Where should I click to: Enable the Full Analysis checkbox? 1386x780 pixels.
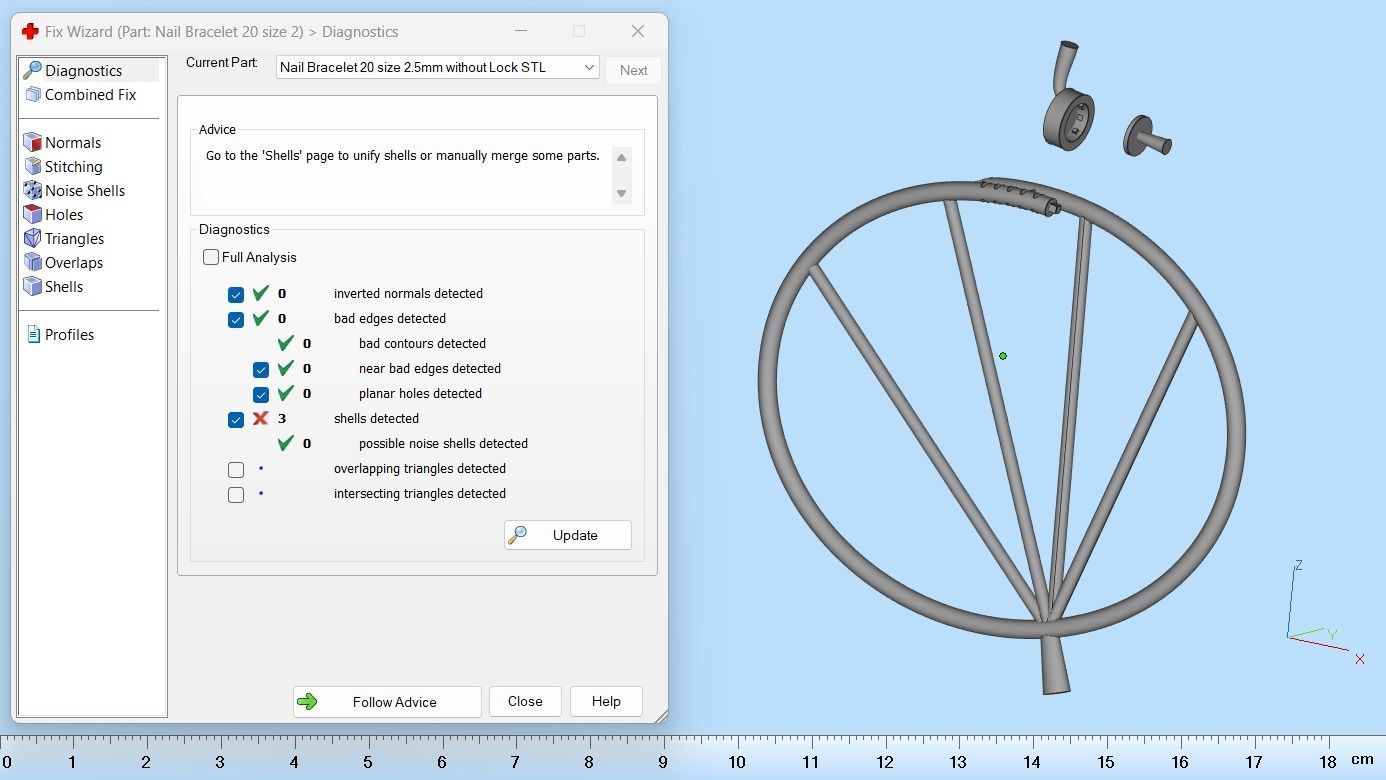click(211, 257)
